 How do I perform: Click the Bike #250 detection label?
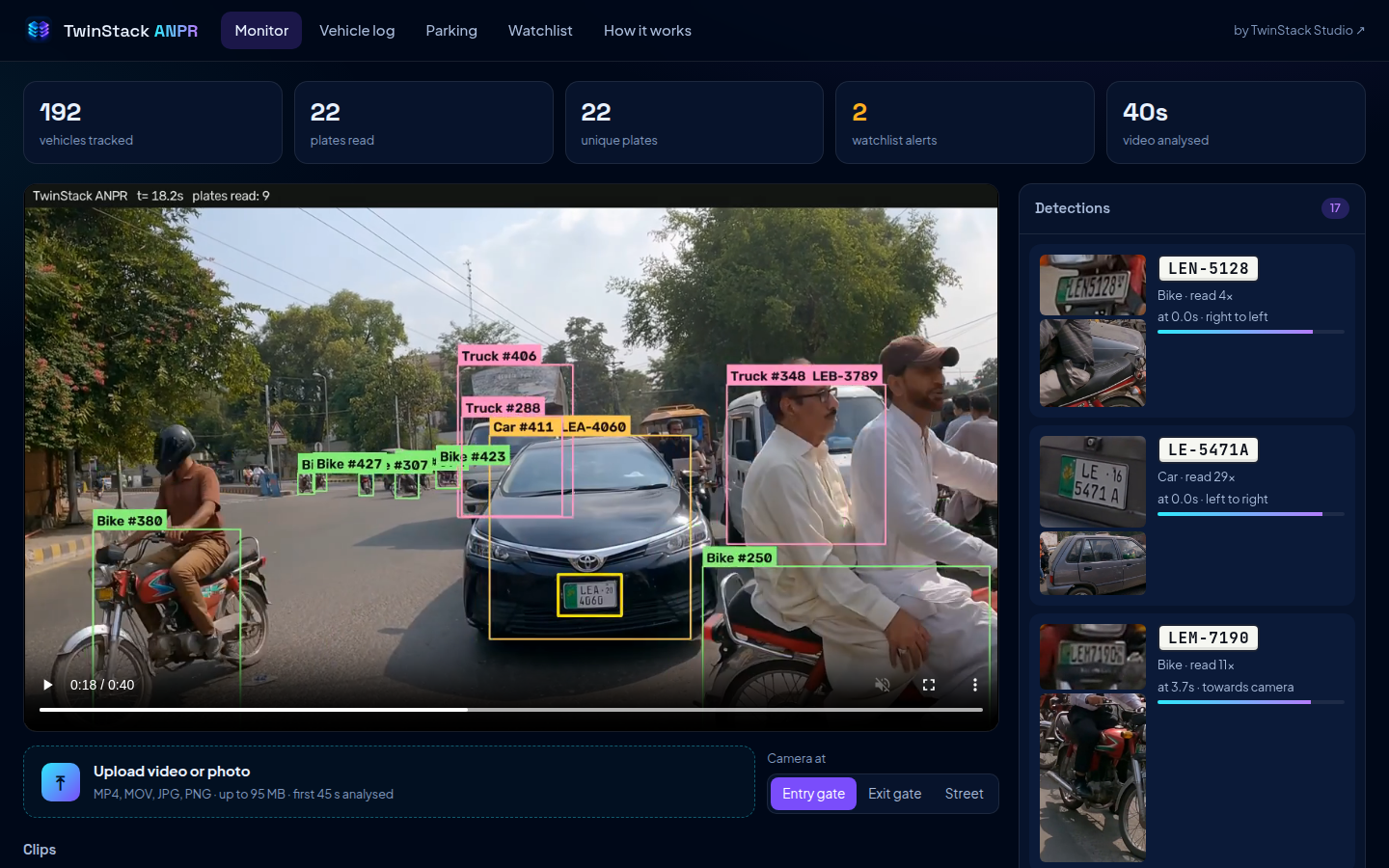pos(739,557)
